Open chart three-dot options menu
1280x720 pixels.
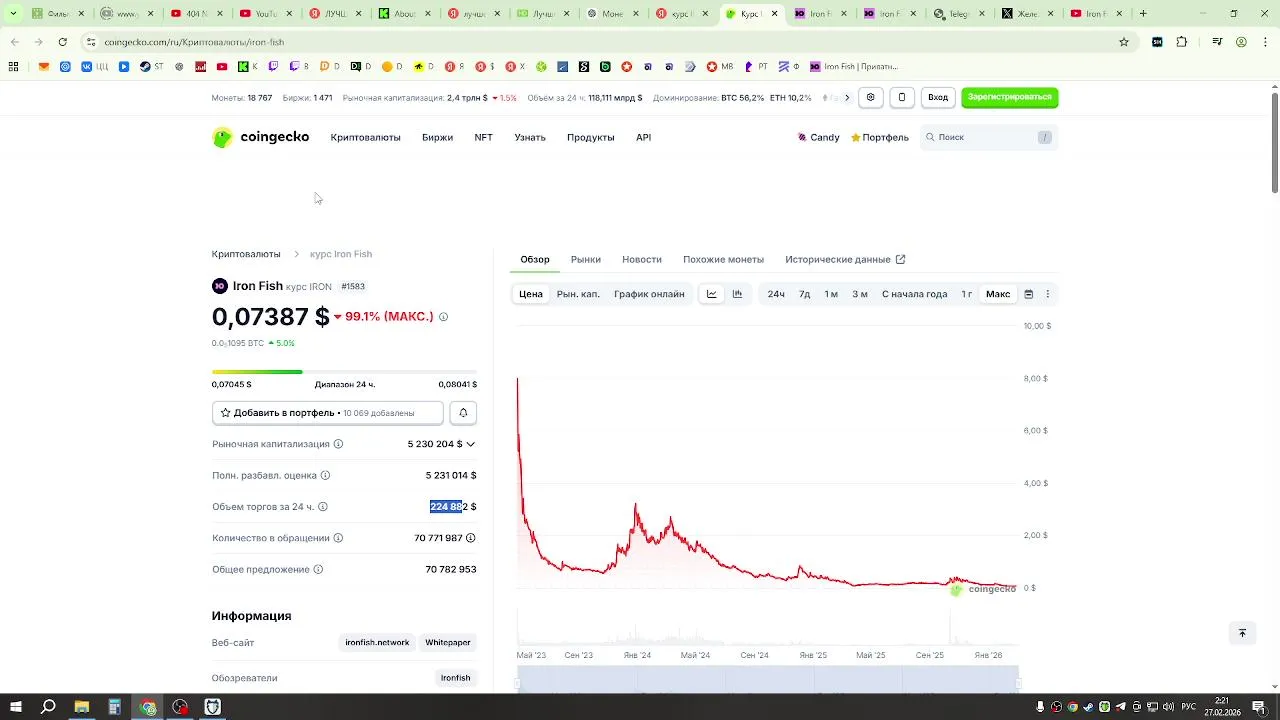1047,294
